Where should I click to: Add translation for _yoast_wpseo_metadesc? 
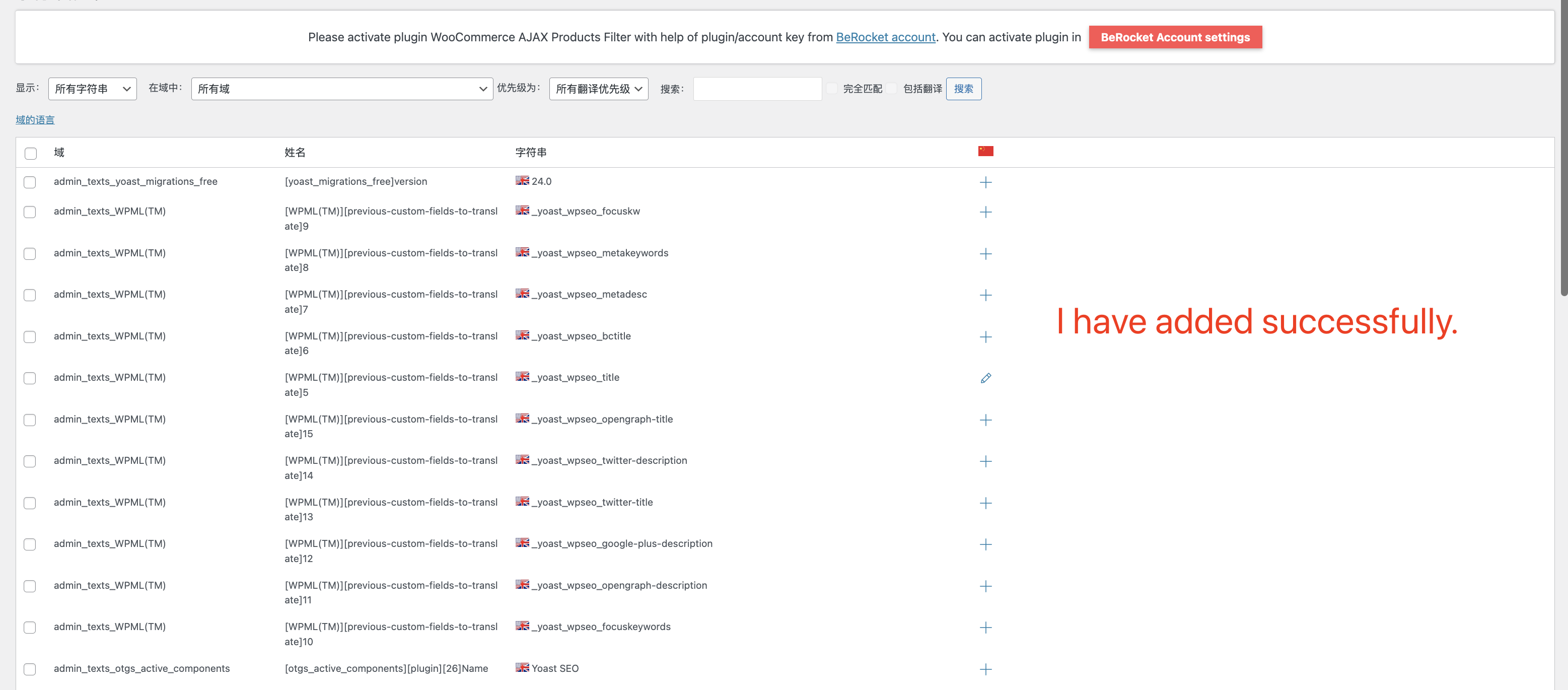tap(985, 295)
